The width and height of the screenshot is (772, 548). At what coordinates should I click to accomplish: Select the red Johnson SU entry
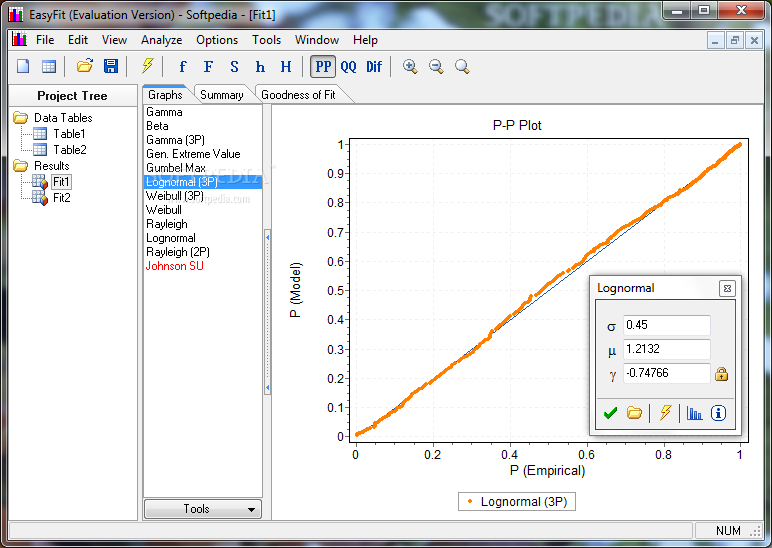(203, 266)
